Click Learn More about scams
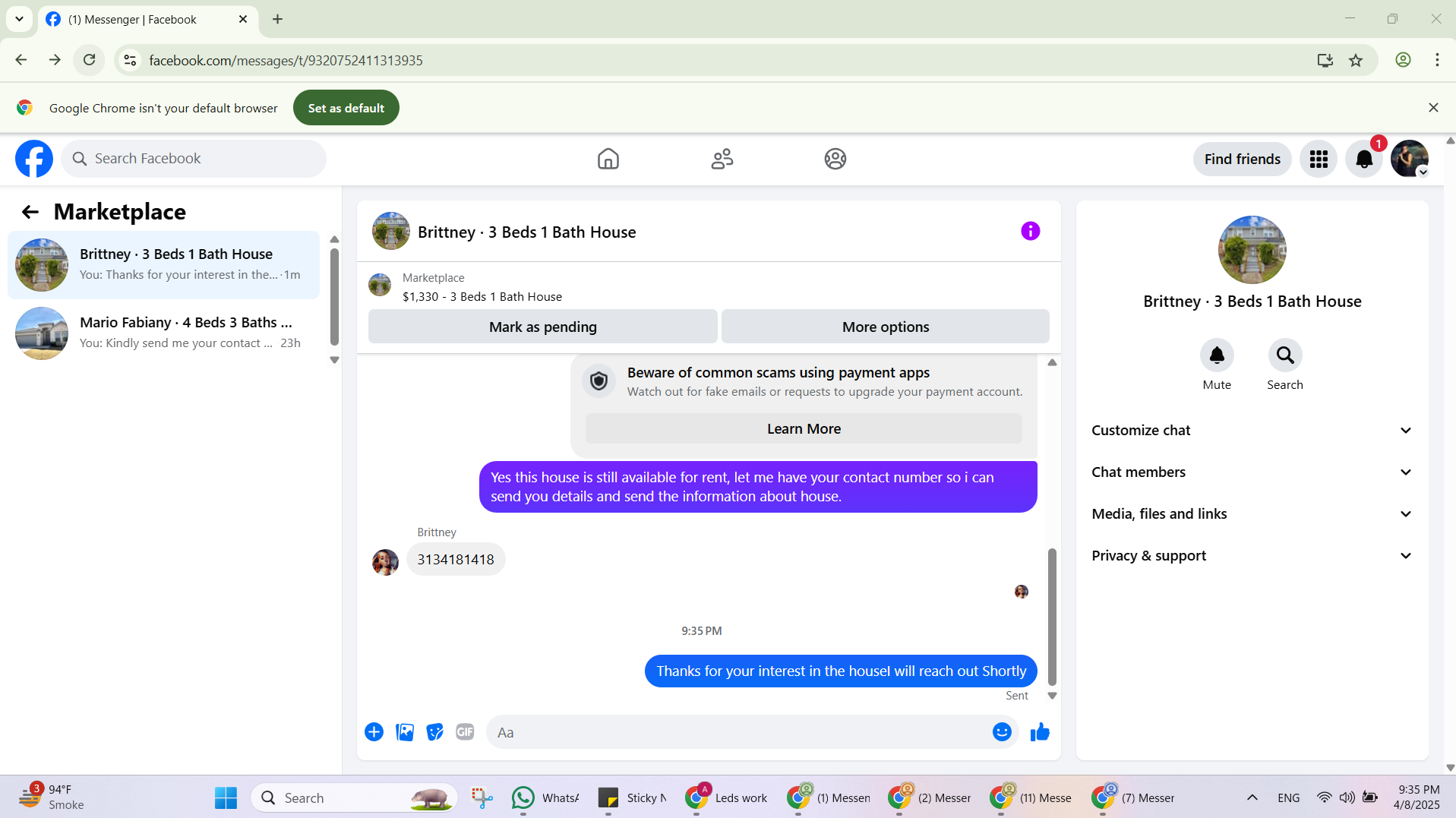This screenshot has width=1456, height=818. pos(804,429)
